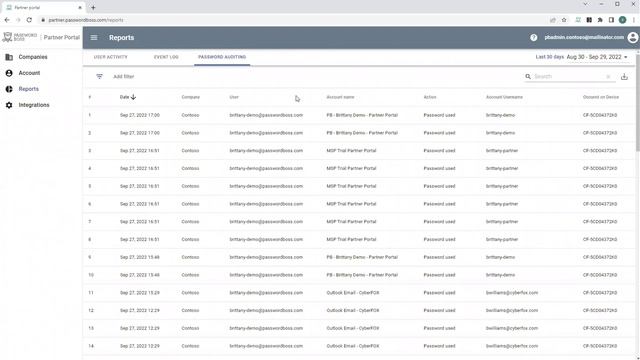Viewport: 640px width, 360px height.
Task: Open the hamburger menu beside Reports
Action: (94, 38)
